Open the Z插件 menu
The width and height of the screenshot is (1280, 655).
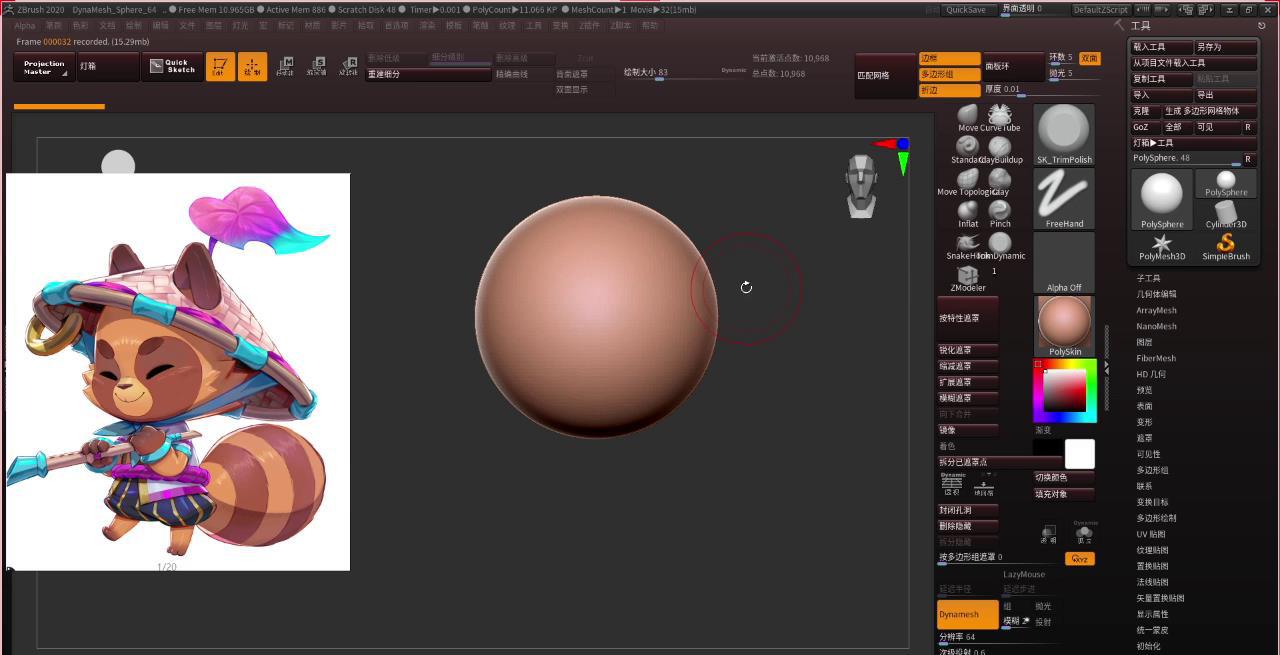[590, 25]
